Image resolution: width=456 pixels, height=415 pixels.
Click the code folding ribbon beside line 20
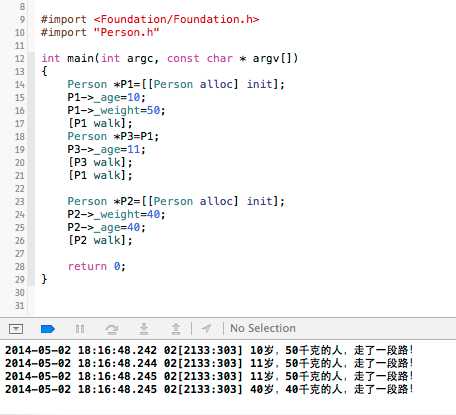click(x=31, y=163)
